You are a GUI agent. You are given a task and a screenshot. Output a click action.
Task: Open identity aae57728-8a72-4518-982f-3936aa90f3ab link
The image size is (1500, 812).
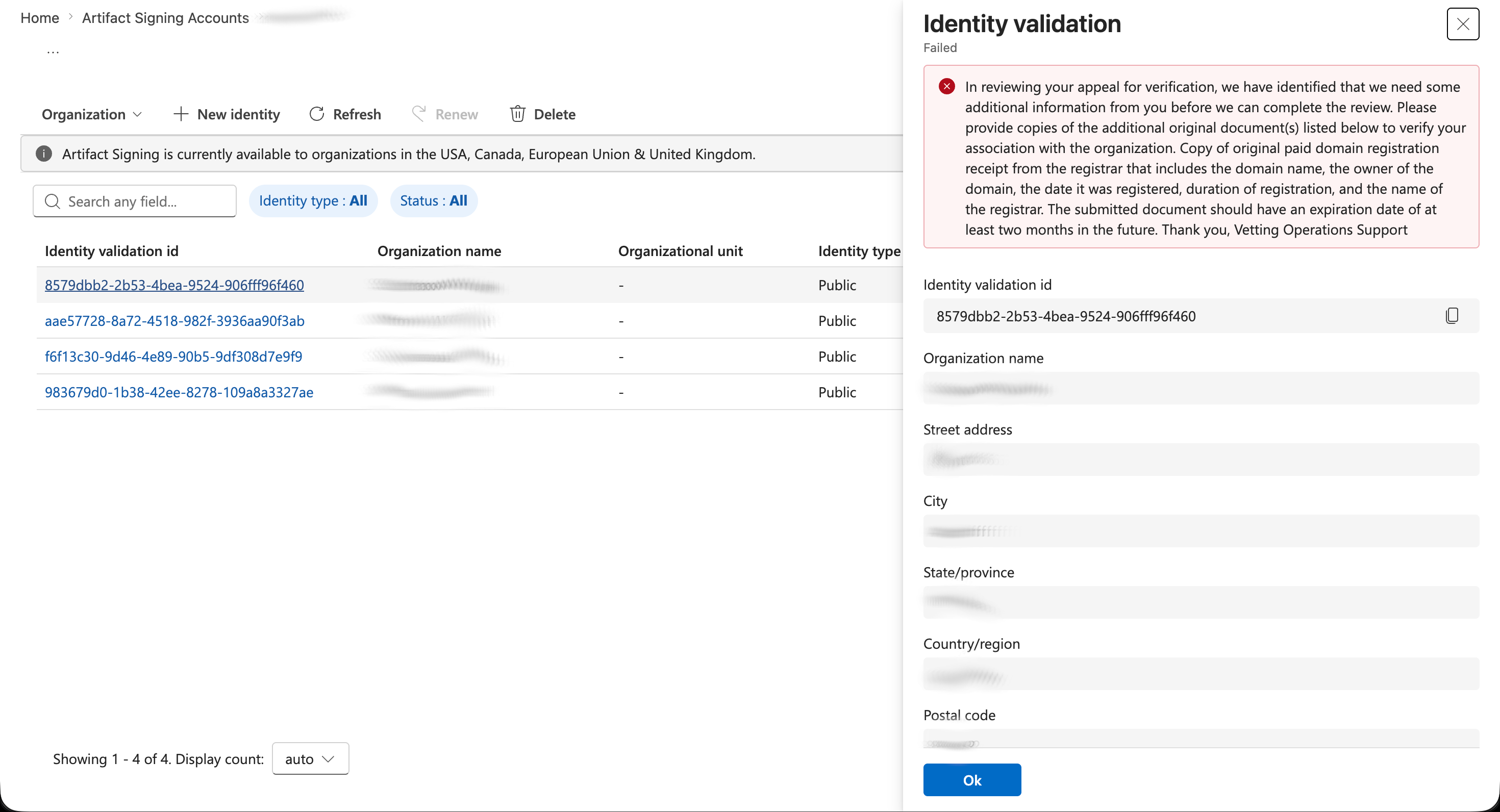pos(174,321)
